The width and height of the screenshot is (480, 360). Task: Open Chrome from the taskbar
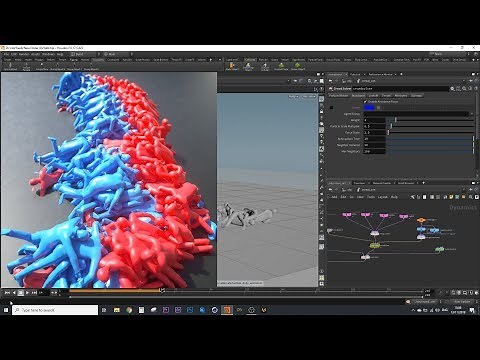tap(129, 310)
